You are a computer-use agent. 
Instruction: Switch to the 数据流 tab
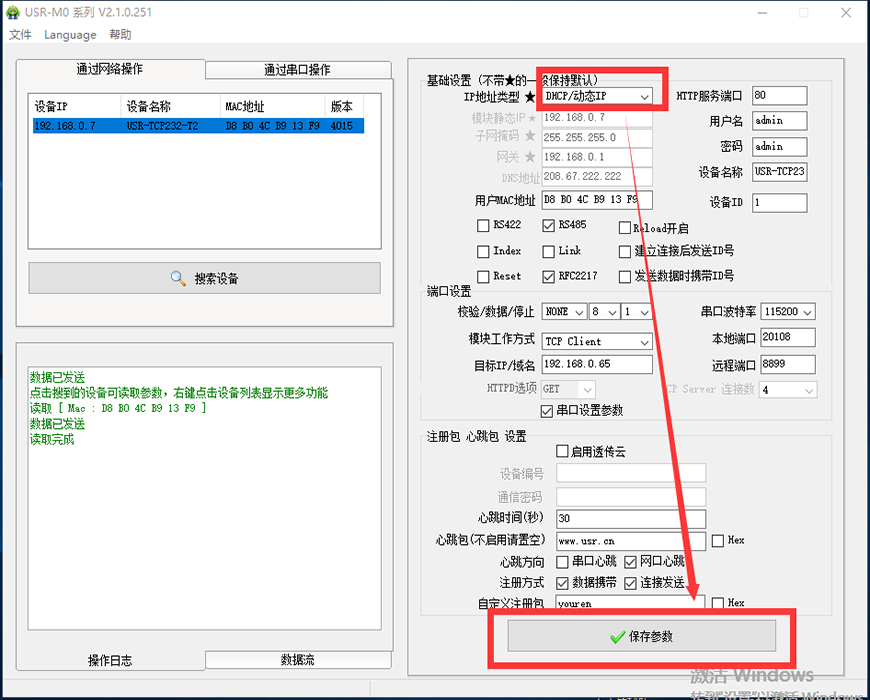297,660
